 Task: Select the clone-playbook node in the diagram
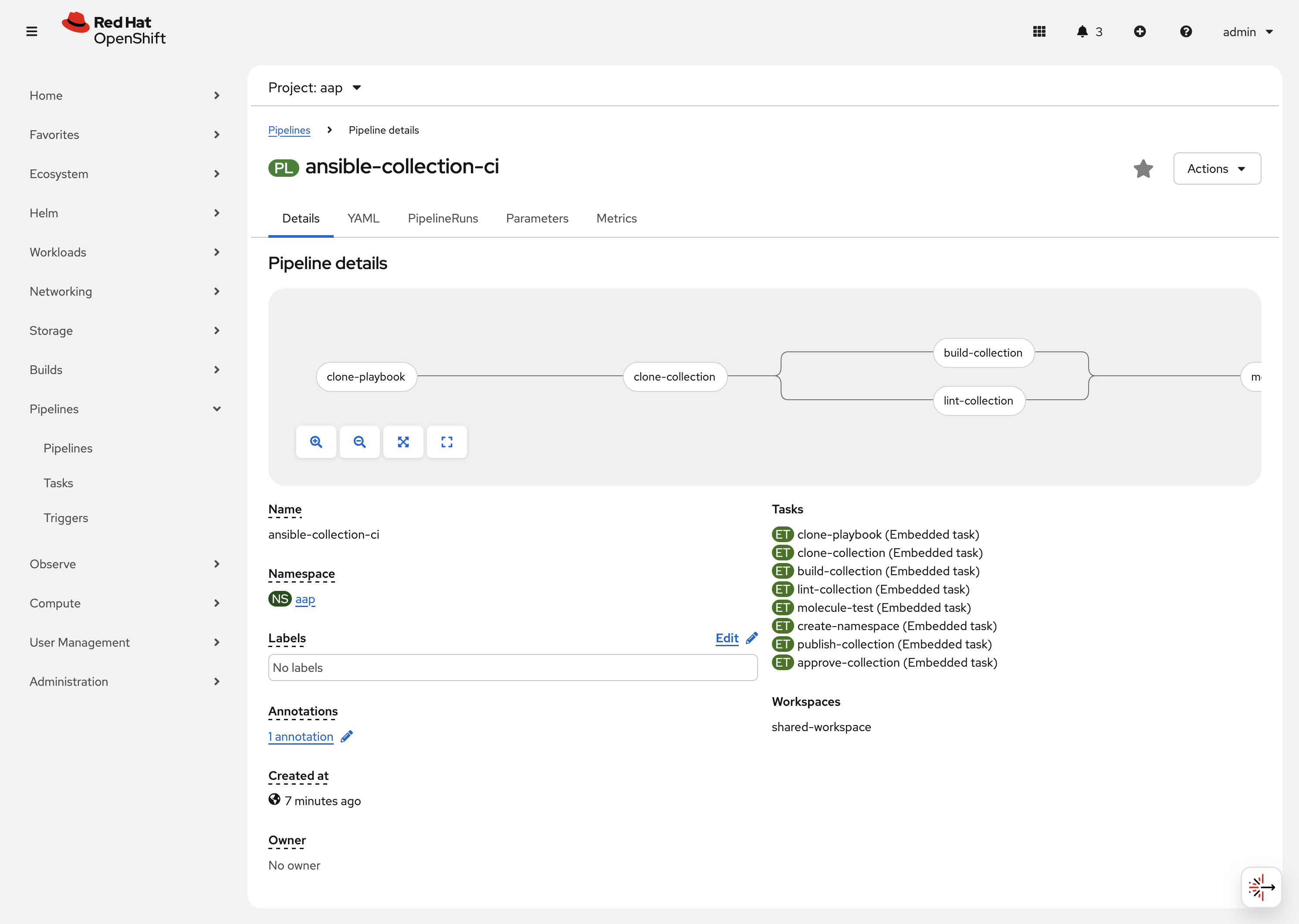(366, 376)
